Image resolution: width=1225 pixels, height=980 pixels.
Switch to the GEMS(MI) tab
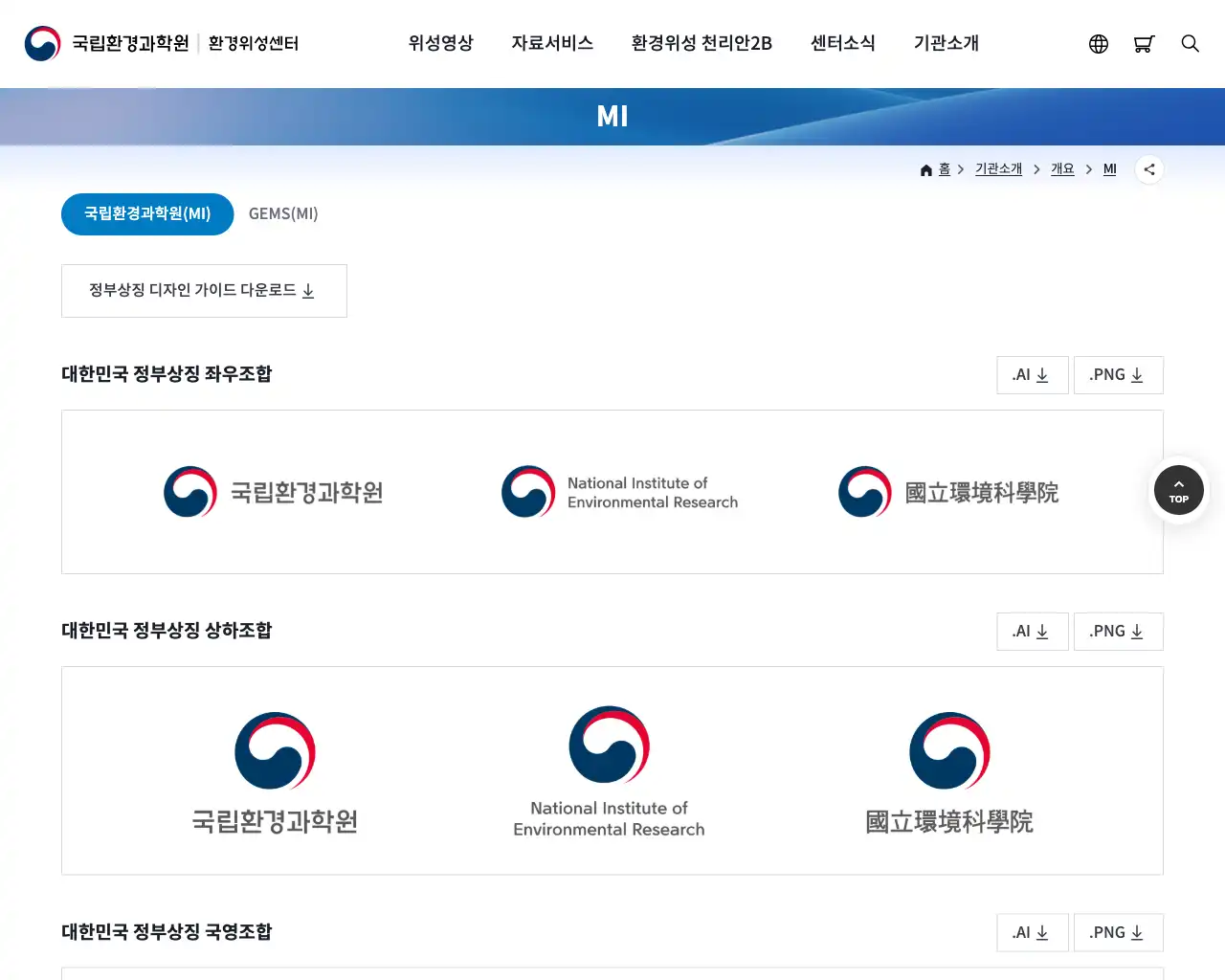(283, 214)
